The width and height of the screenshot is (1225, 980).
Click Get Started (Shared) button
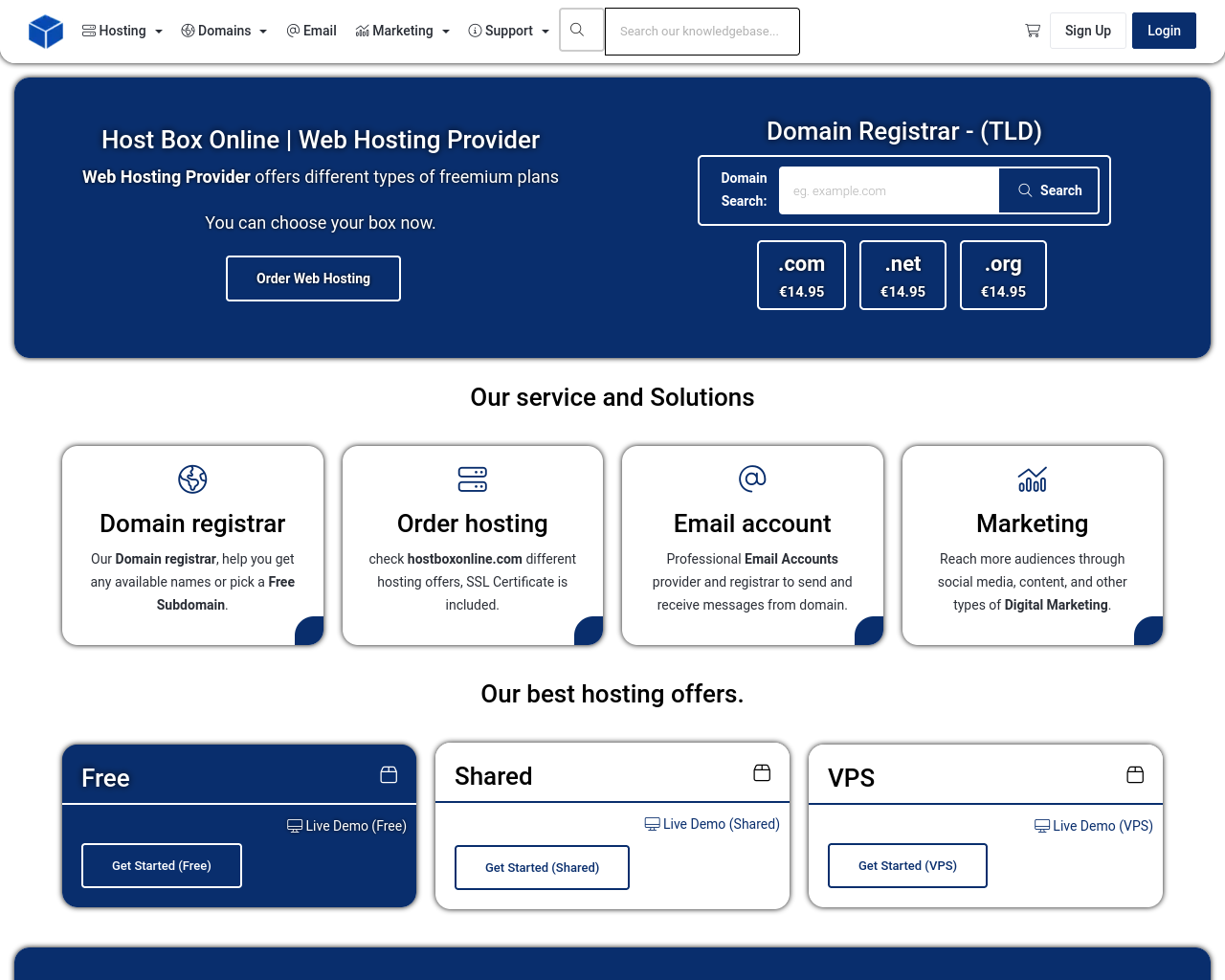tap(542, 868)
